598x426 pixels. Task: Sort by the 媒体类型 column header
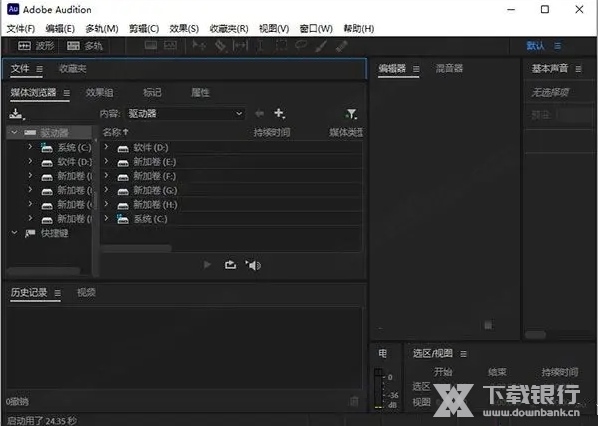[x=346, y=132]
